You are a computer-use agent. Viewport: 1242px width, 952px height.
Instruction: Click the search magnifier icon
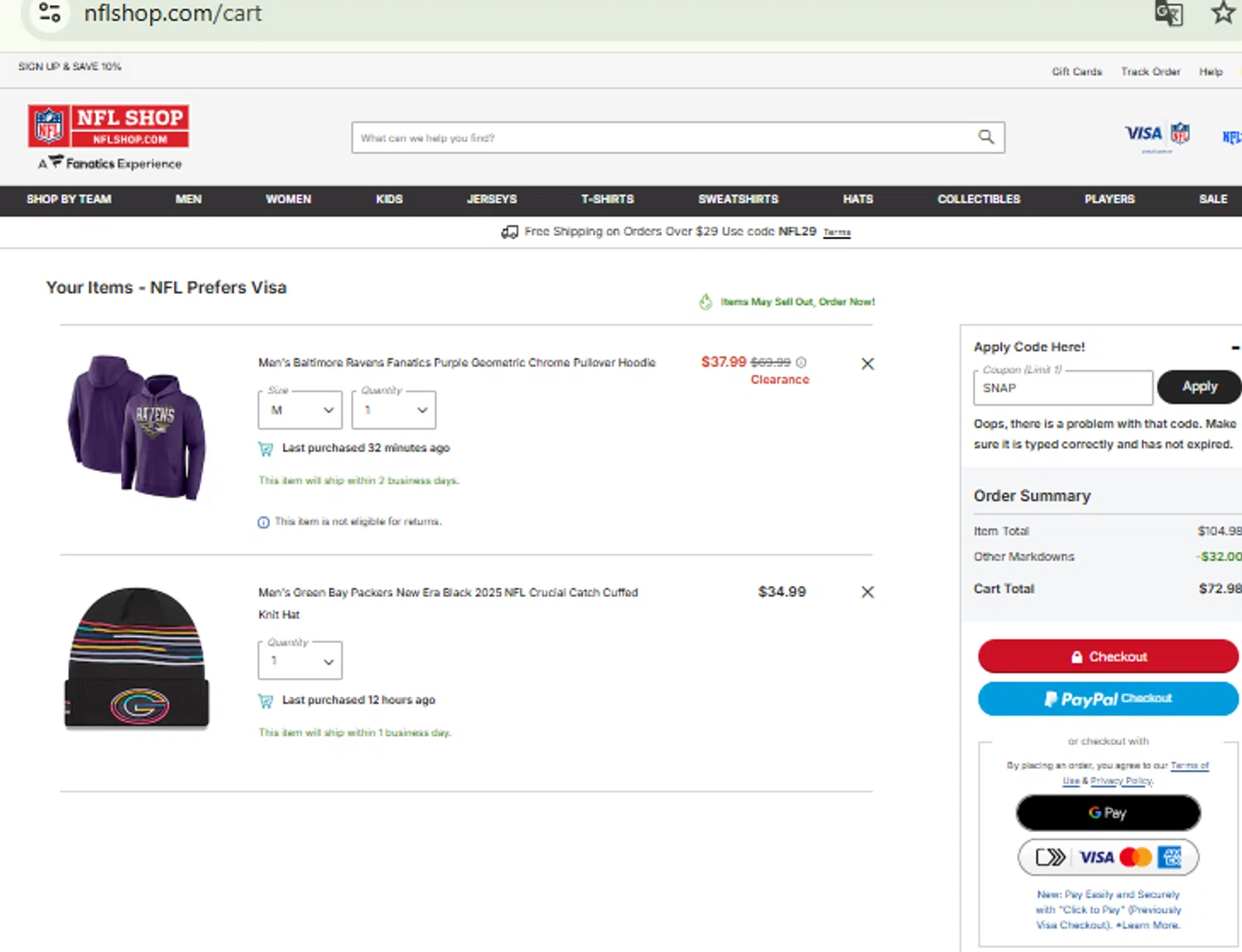[985, 137]
